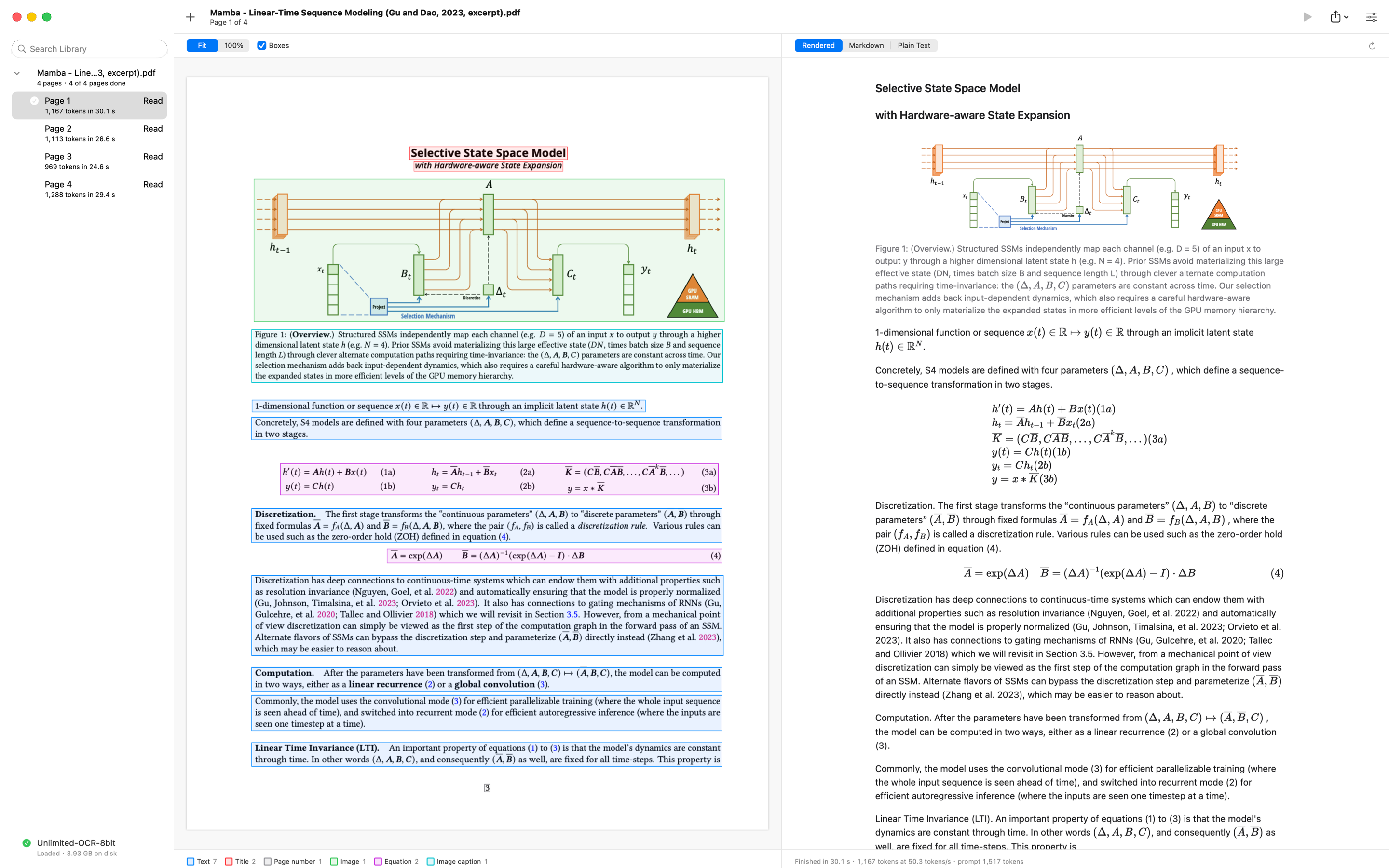Select Page 3 in the sidebar

[x=90, y=162]
